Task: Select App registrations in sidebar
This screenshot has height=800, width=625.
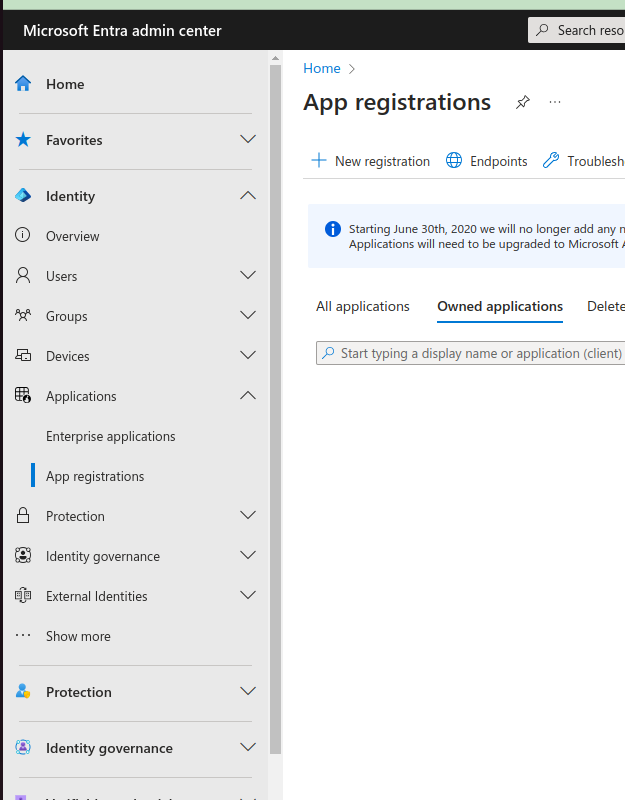Action: pos(95,476)
